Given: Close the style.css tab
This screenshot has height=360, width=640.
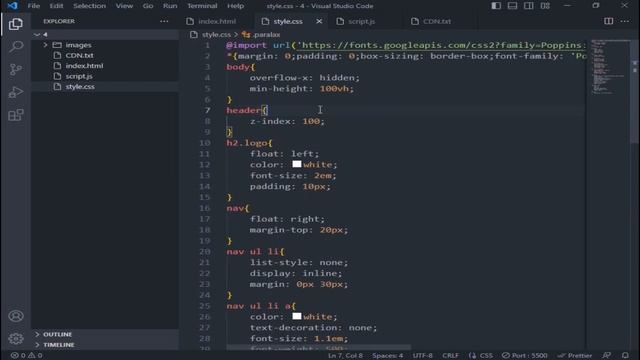Looking at the screenshot, I should click(x=319, y=21).
